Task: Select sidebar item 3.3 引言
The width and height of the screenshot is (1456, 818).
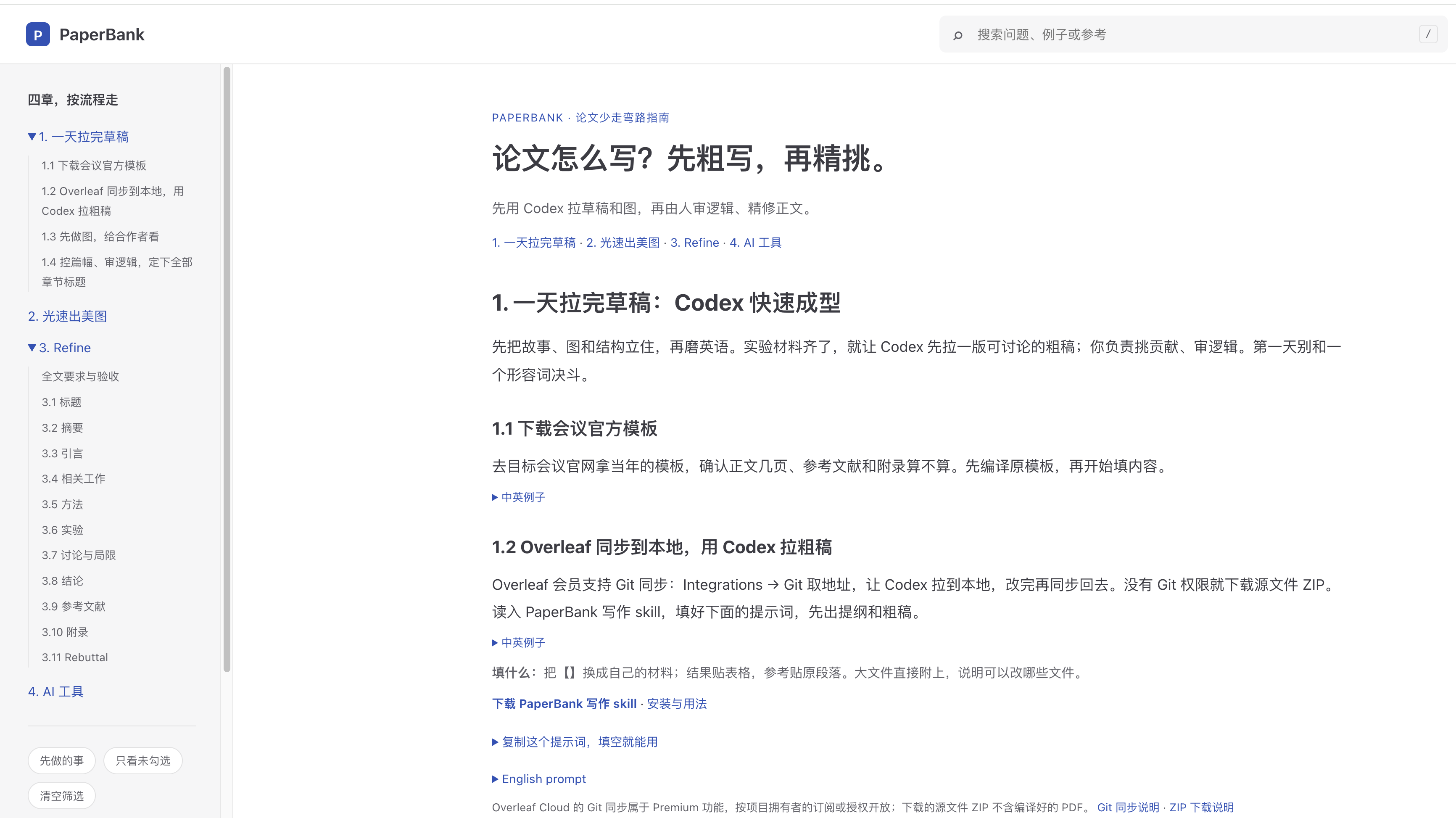Action: click(62, 454)
